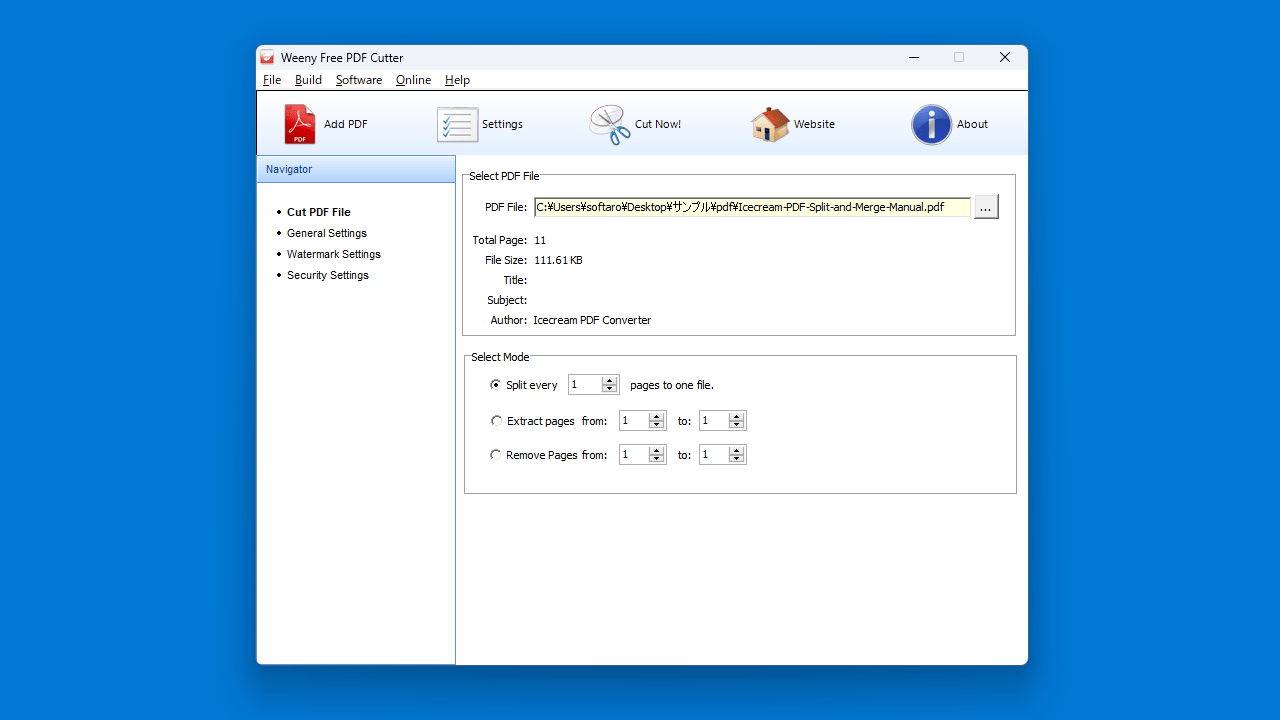
Task: Click the Add PDF toolbar label
Action: pos(346,125)
